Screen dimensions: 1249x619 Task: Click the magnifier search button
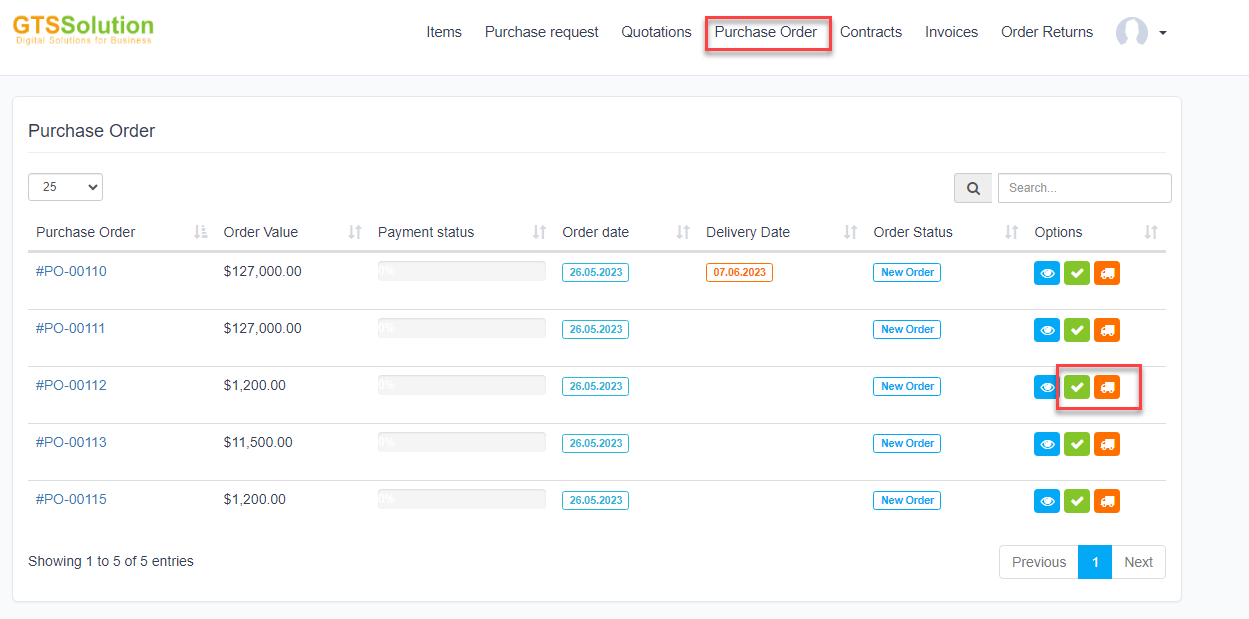(x=973, y=188)
